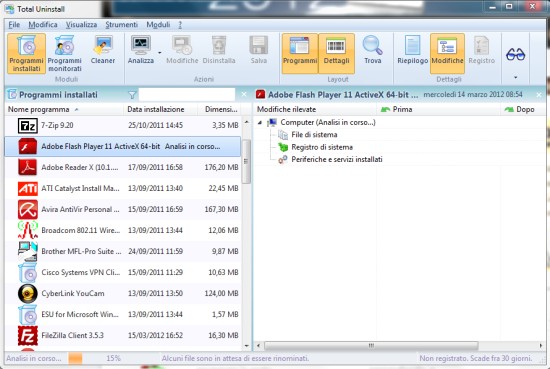
Task: Select Periferiche e servizi installati item
Action: click(337, 159)
